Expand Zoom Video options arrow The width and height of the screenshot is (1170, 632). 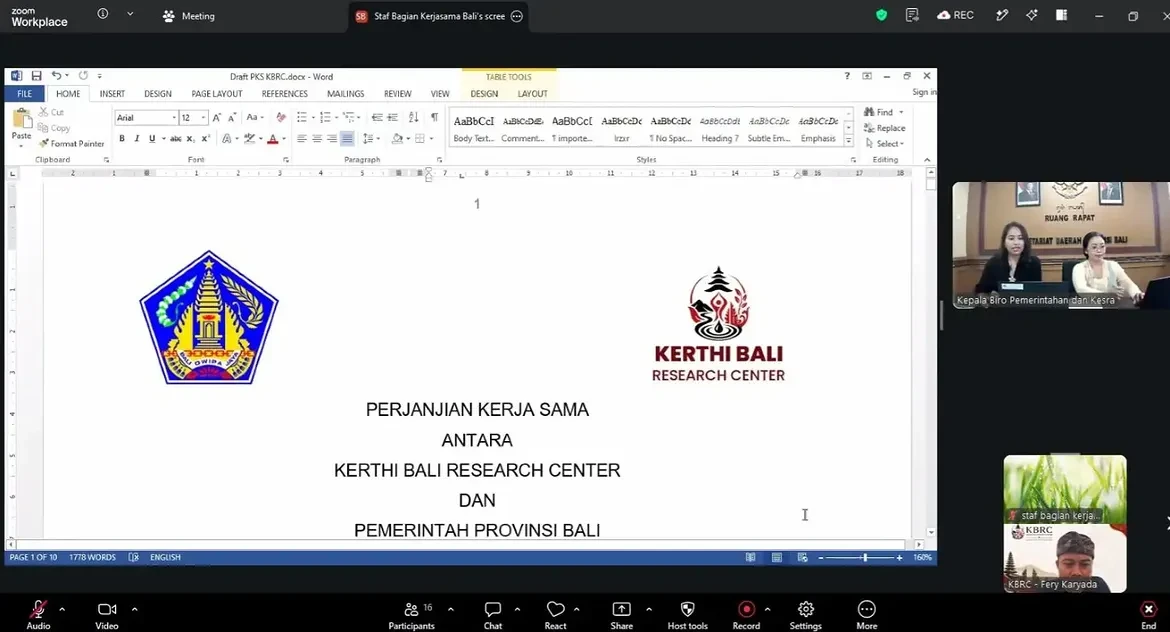click(134, 610)
